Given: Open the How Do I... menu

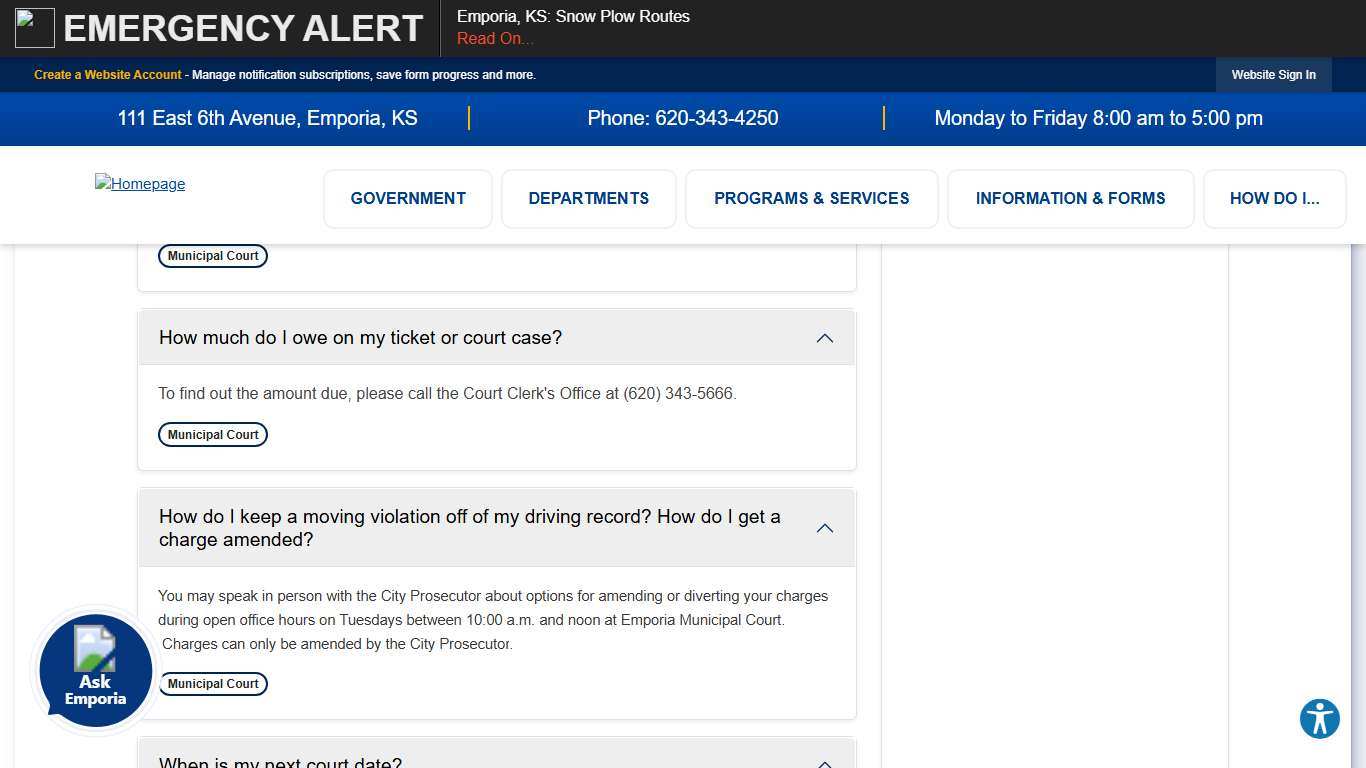Looking at the screenshot, I should click(1274, 198).
